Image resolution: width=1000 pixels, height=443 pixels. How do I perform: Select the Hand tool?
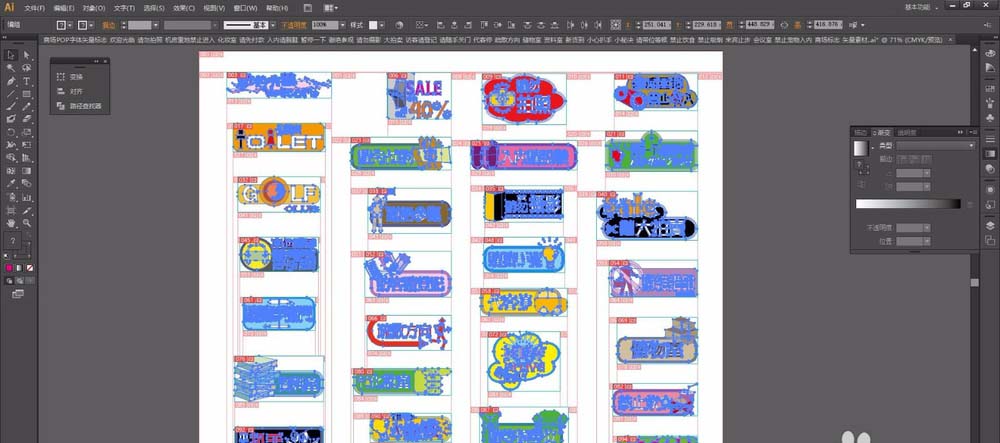[11, 222]
